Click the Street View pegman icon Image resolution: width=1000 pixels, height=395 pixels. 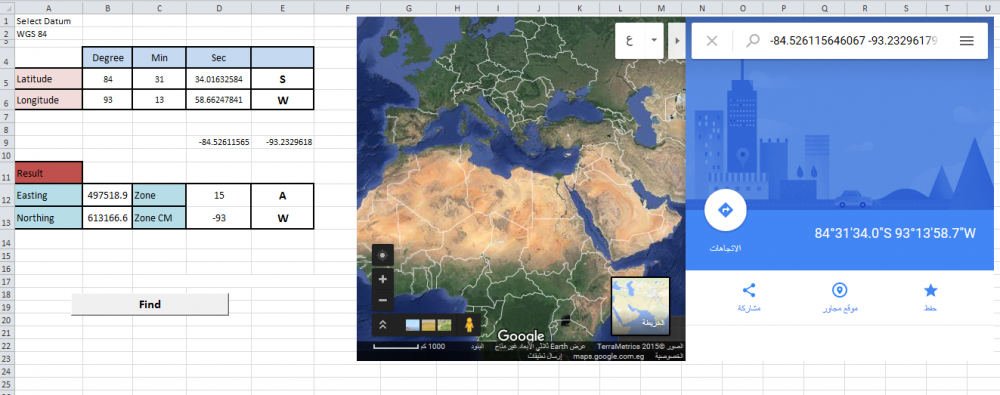pos(470,325)
